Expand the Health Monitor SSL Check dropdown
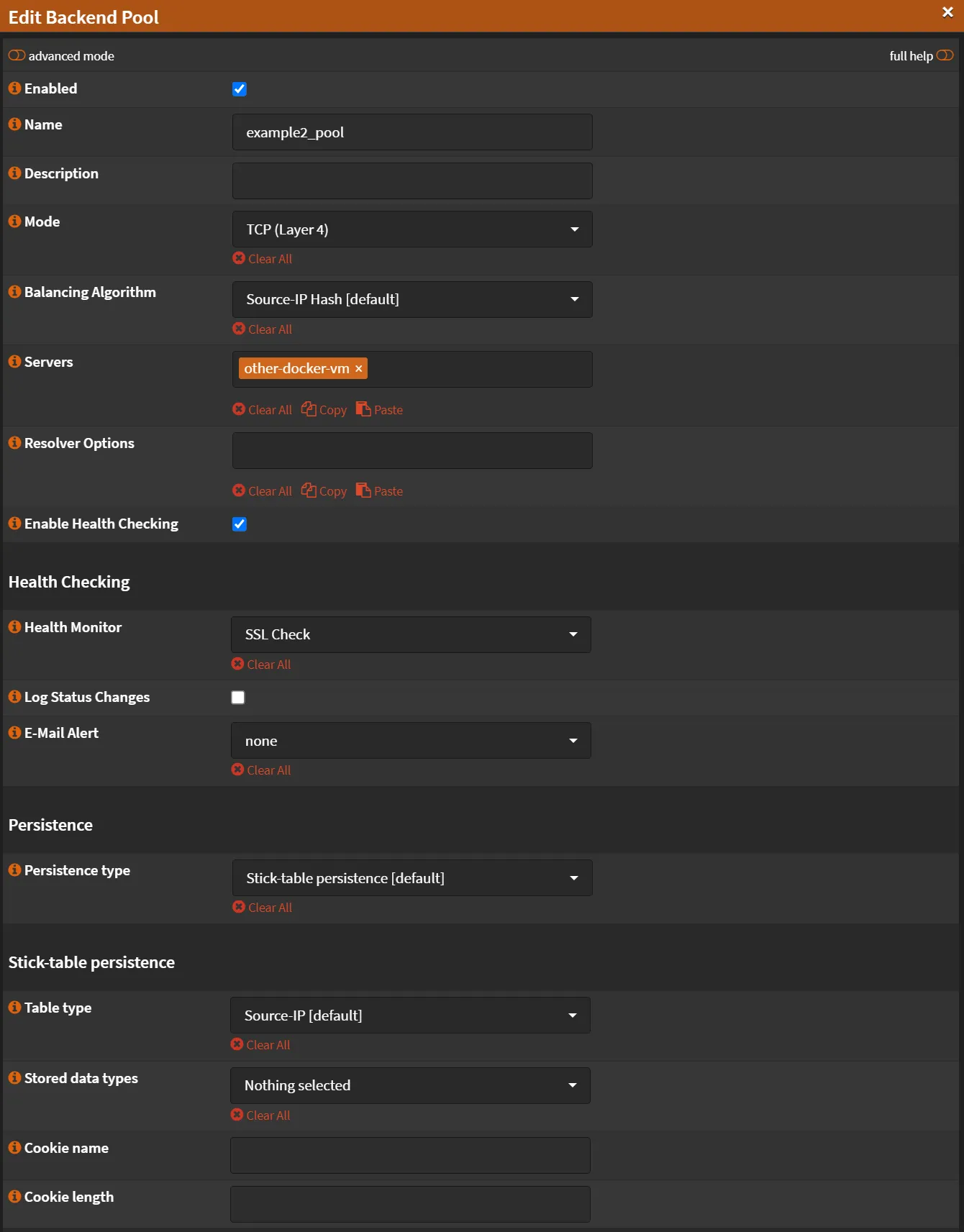 click(x=411, y=634)
